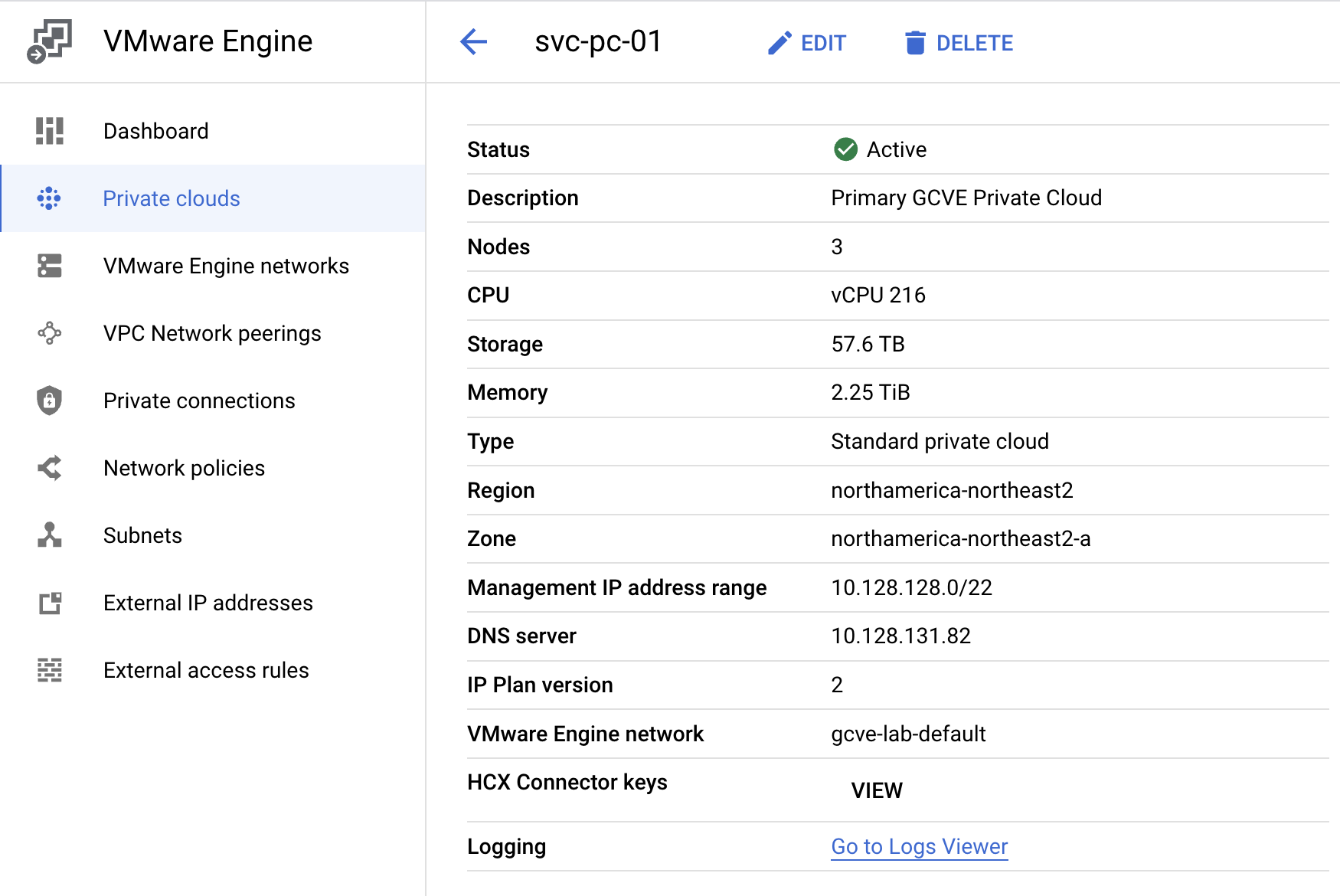This screenshot has width=1340, height=896.
Task: Click the green Active status checkmark
Action: (845, 149)
